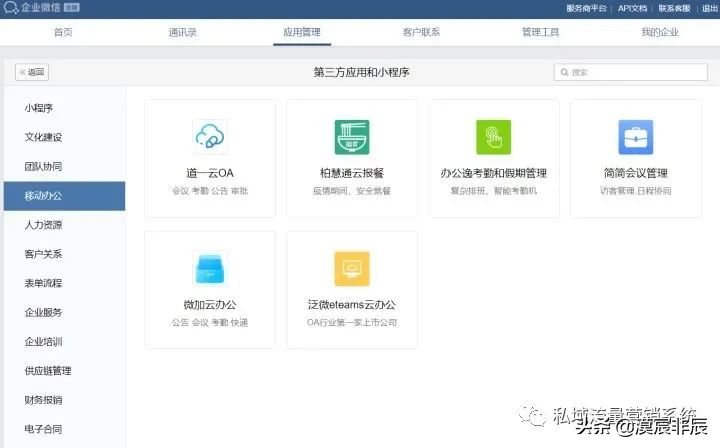Select 小程序 category in sidebar
This screenshot has height=448, width=720.
coord(39,108)
